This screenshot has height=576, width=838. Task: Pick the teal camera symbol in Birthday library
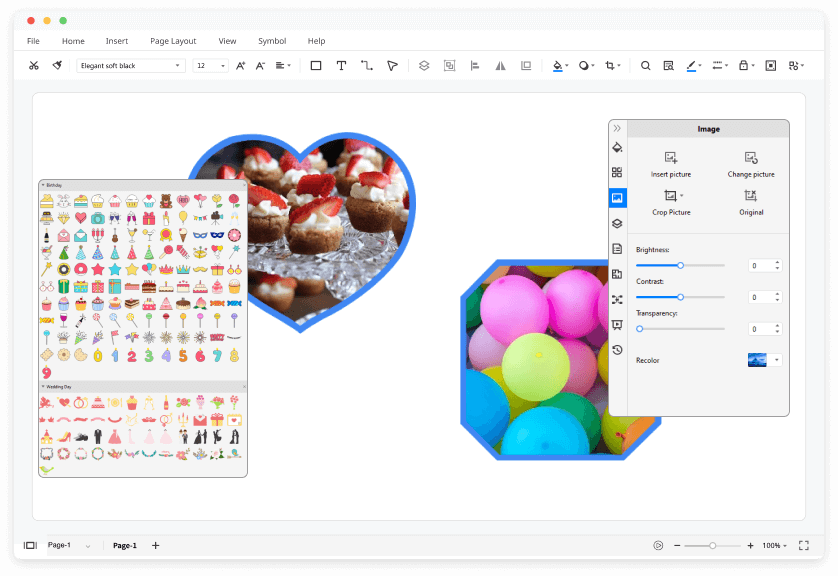98,218
